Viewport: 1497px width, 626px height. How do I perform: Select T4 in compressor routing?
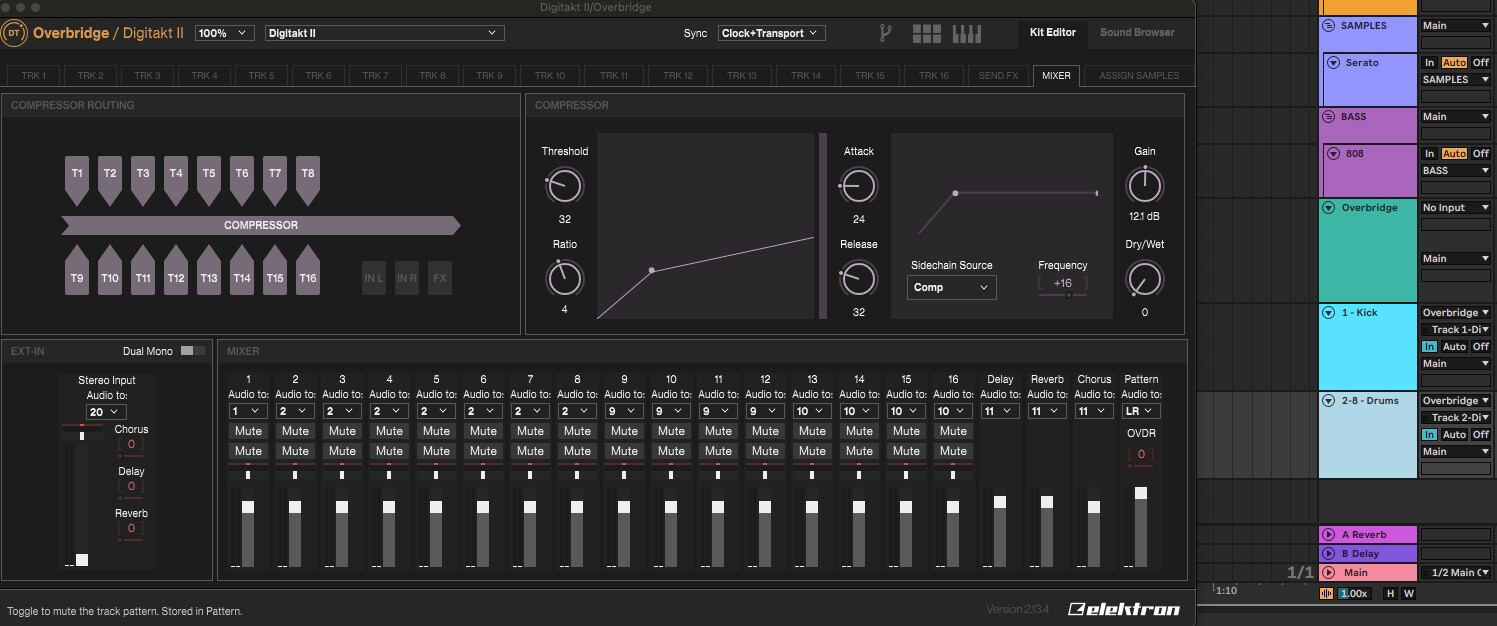click(176, 179)
